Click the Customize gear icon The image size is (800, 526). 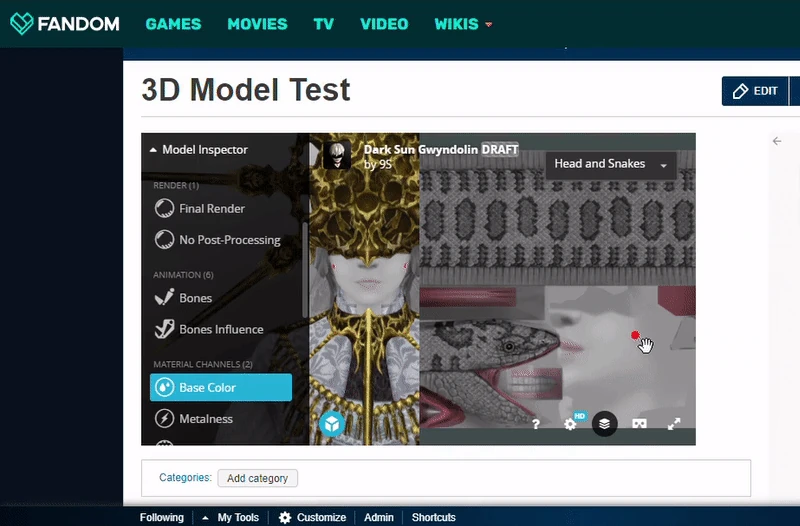coord(285,517)
